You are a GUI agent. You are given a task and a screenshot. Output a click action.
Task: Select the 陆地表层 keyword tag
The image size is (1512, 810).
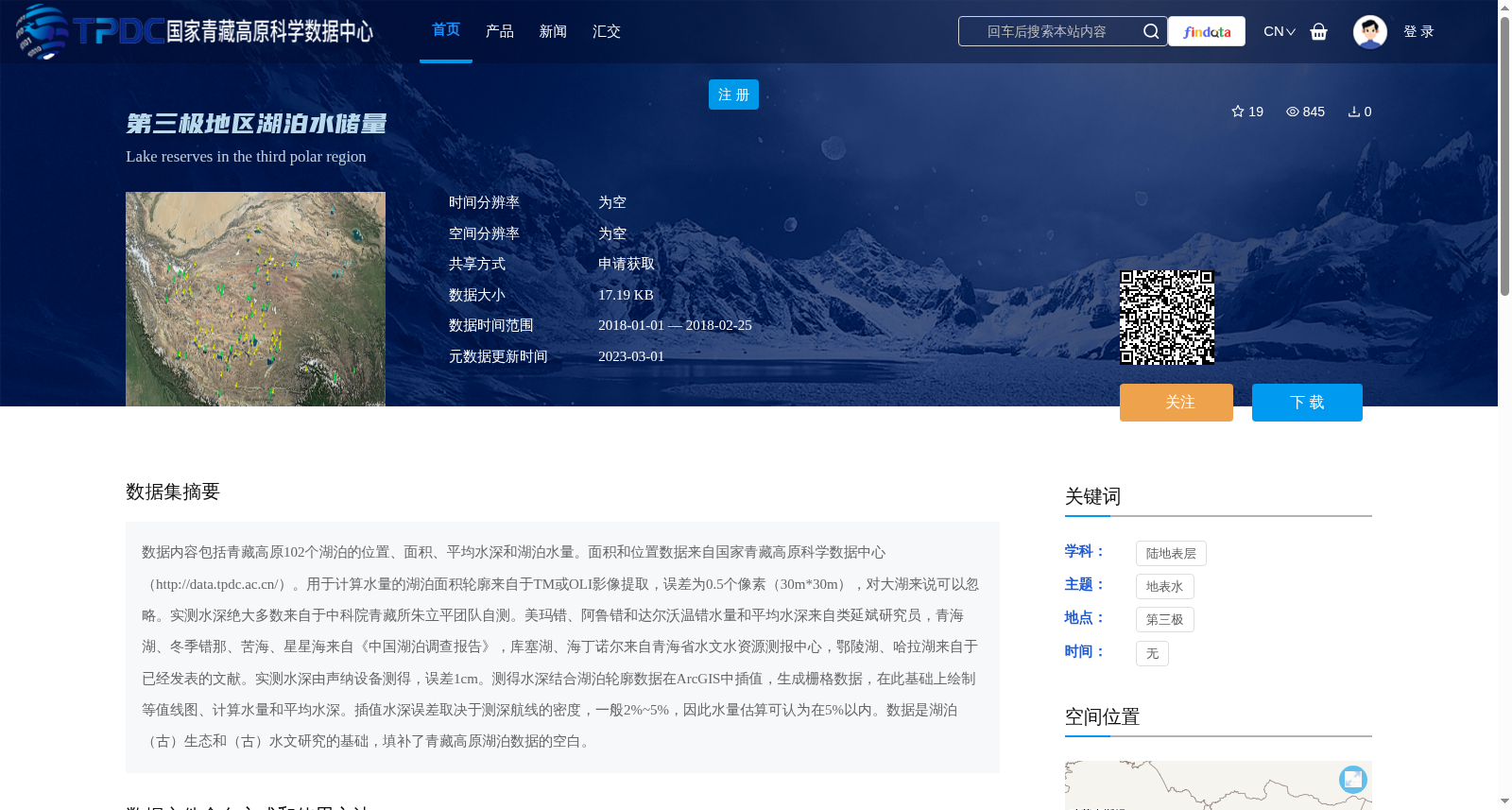pos(1171,554)
